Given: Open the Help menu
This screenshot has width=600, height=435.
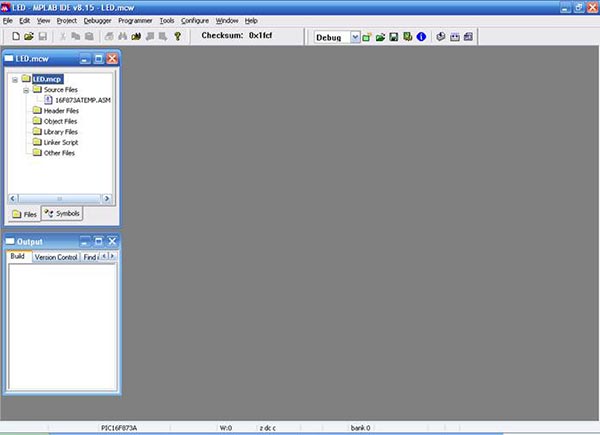Looking at the screenshot, I should (x=251, y=21).
